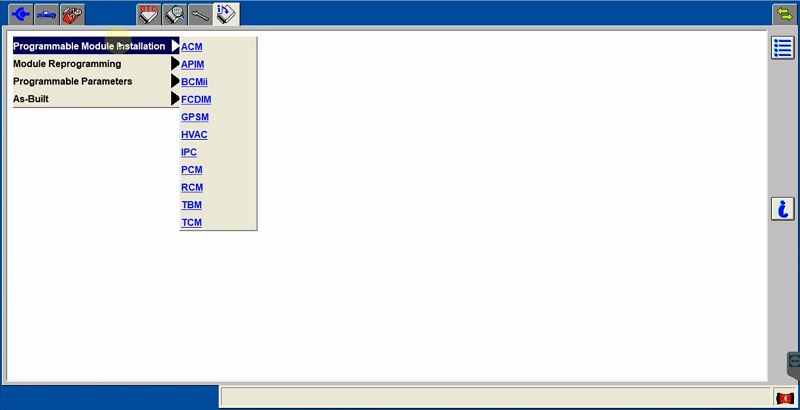Choose the PCM module link
Screen dimensions: 800x410
tap(192, 170)
